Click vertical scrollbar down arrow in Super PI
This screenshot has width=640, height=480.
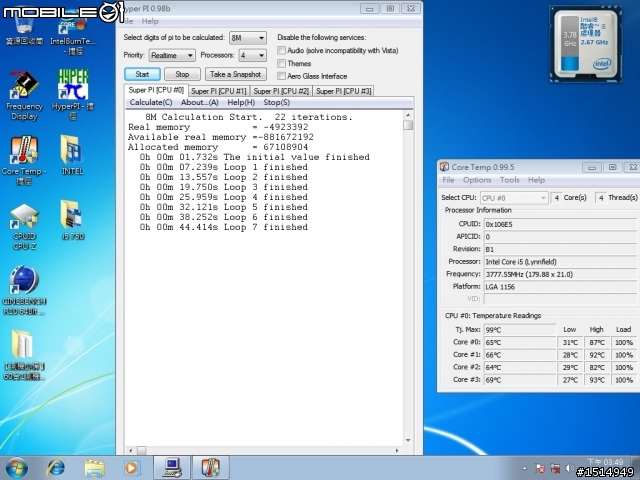tap(408, 440)
